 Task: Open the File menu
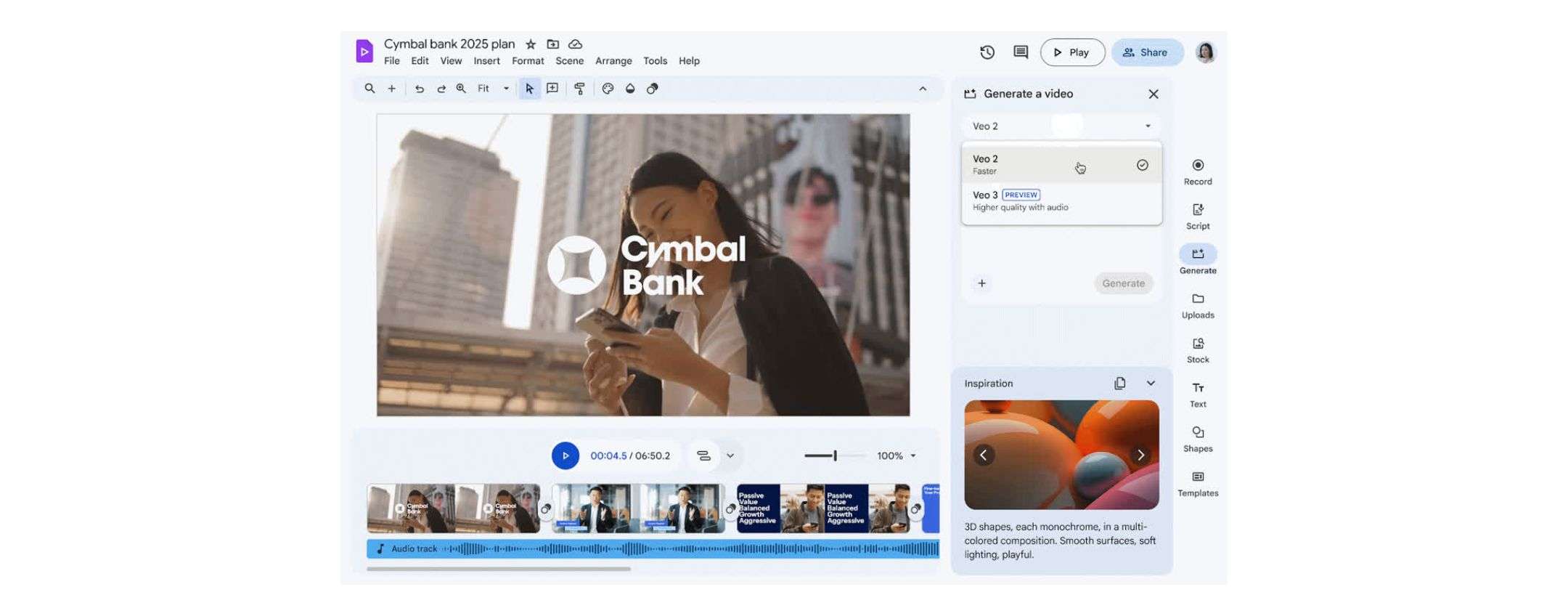(x=392, y=61)
